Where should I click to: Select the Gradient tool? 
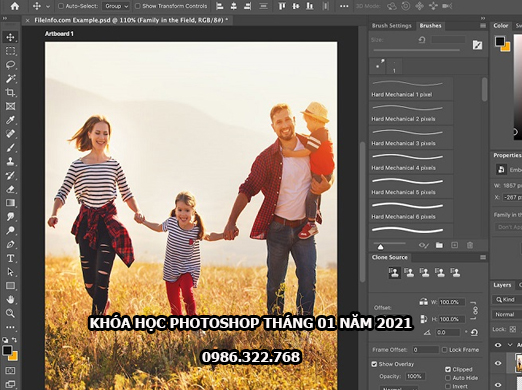tap(10, 203)
